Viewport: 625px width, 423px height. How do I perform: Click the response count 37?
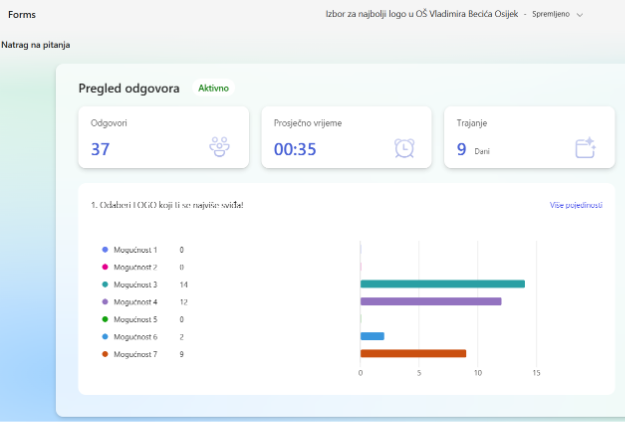pyautogui.click(x=100, y=149)
